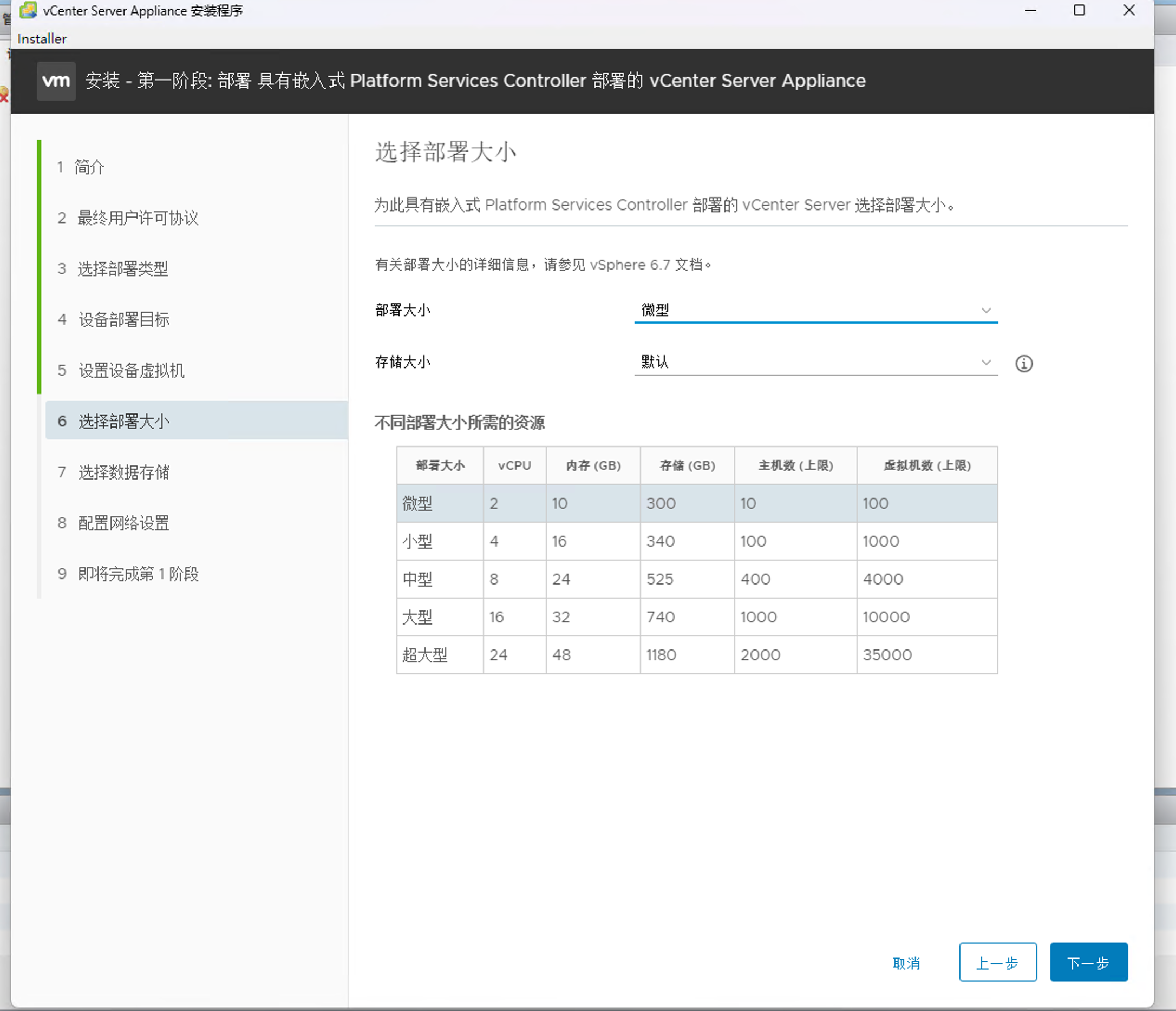This screenshot has width=1176, height=1011.
Task: Close the vCenter installer window
Action: 1129,10
